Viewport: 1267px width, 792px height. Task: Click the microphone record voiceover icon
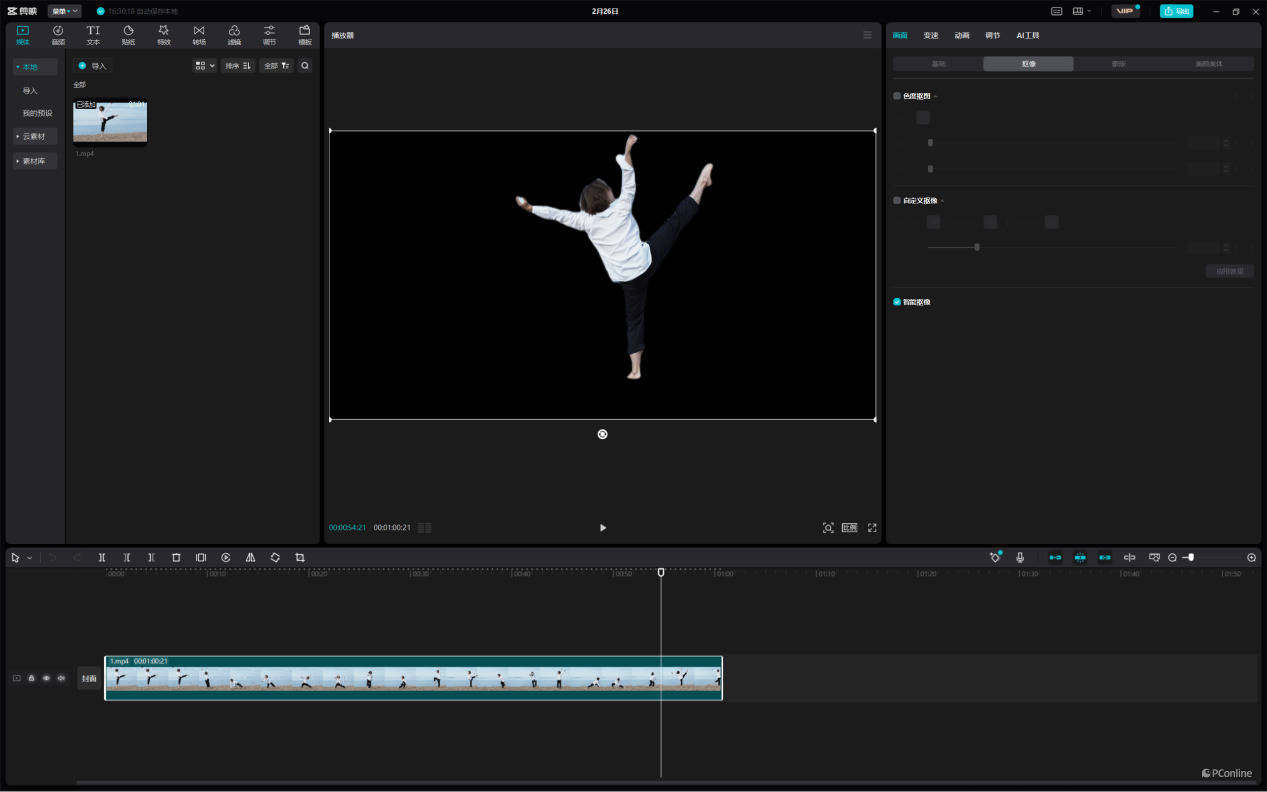1020,558
